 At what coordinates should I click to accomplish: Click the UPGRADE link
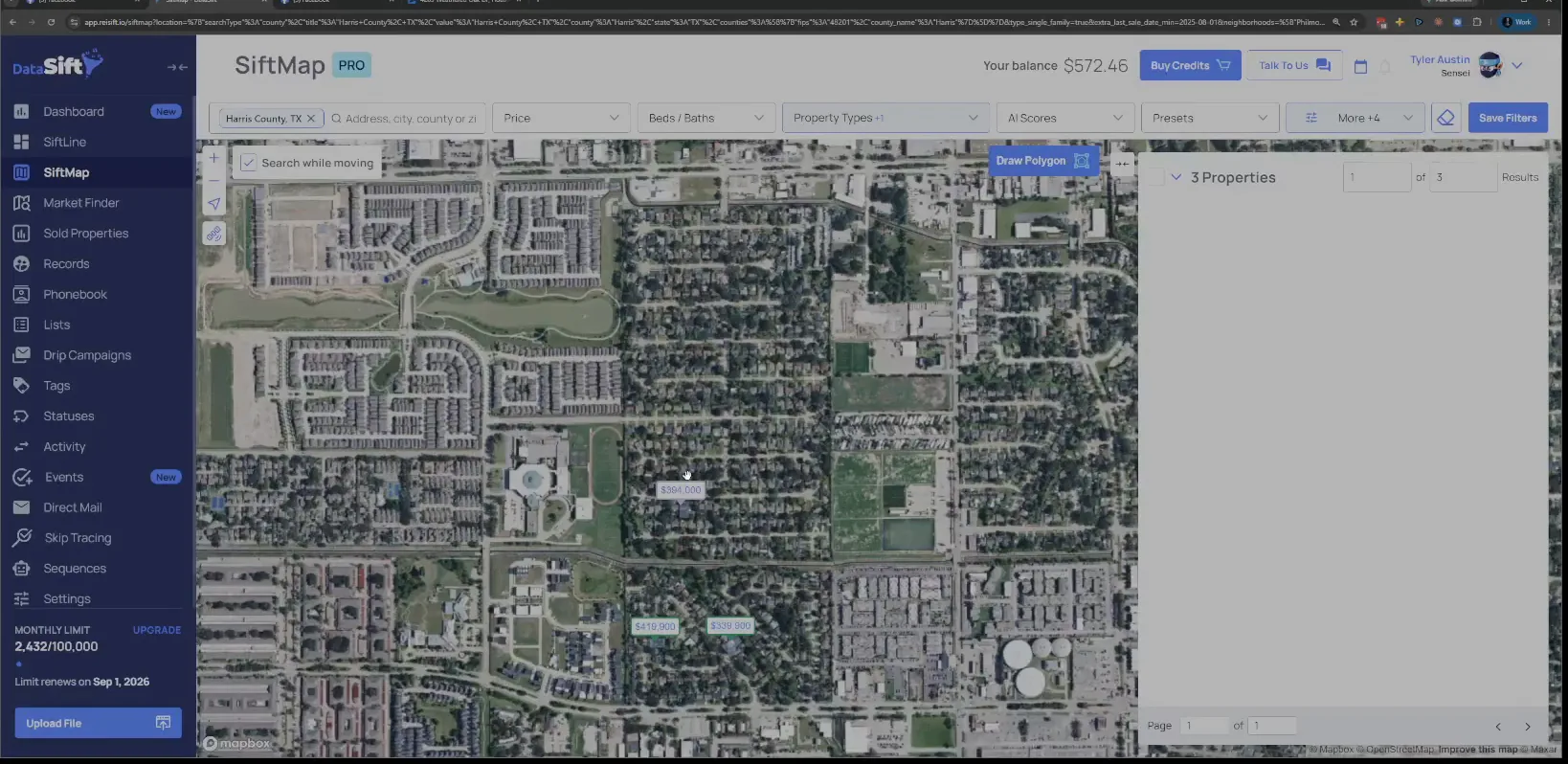coord(157,630)
